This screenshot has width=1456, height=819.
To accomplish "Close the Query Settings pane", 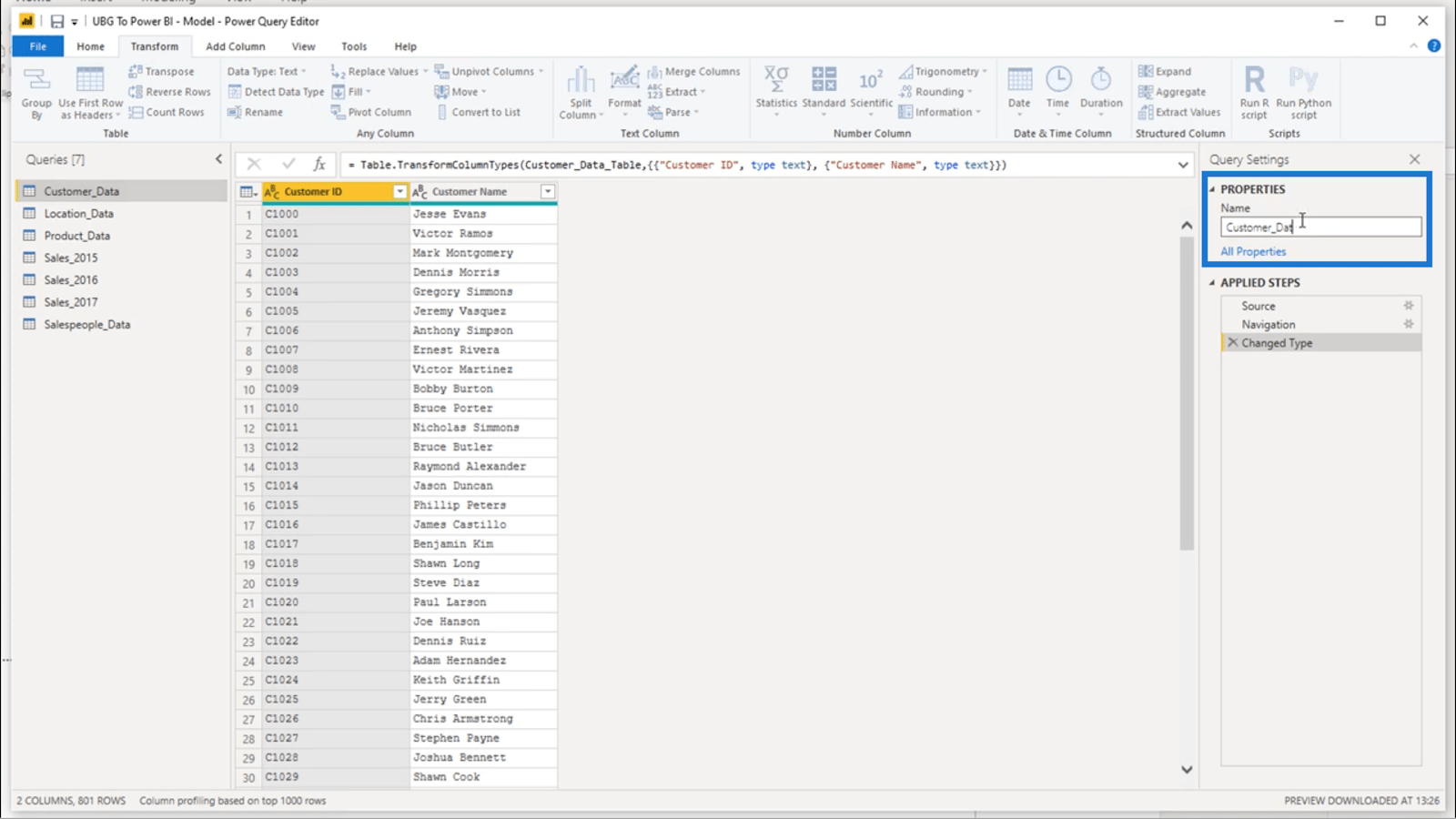I will (1414, 159).
